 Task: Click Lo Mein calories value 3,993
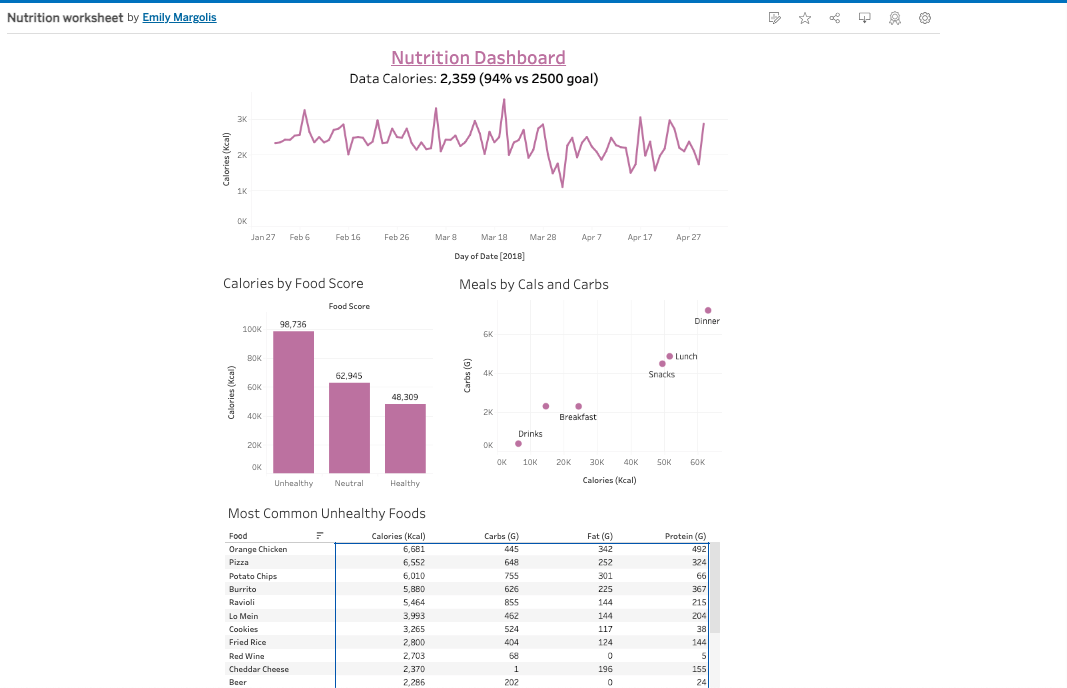click(x=414, y=616)
